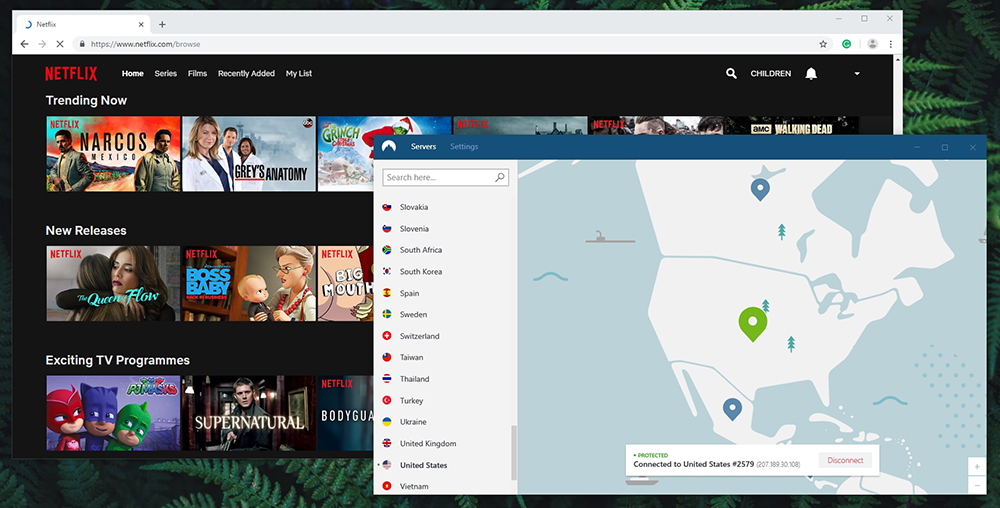Click the Turkey flag icon
Screen dimensions: 1000x508
pos(386,400)
